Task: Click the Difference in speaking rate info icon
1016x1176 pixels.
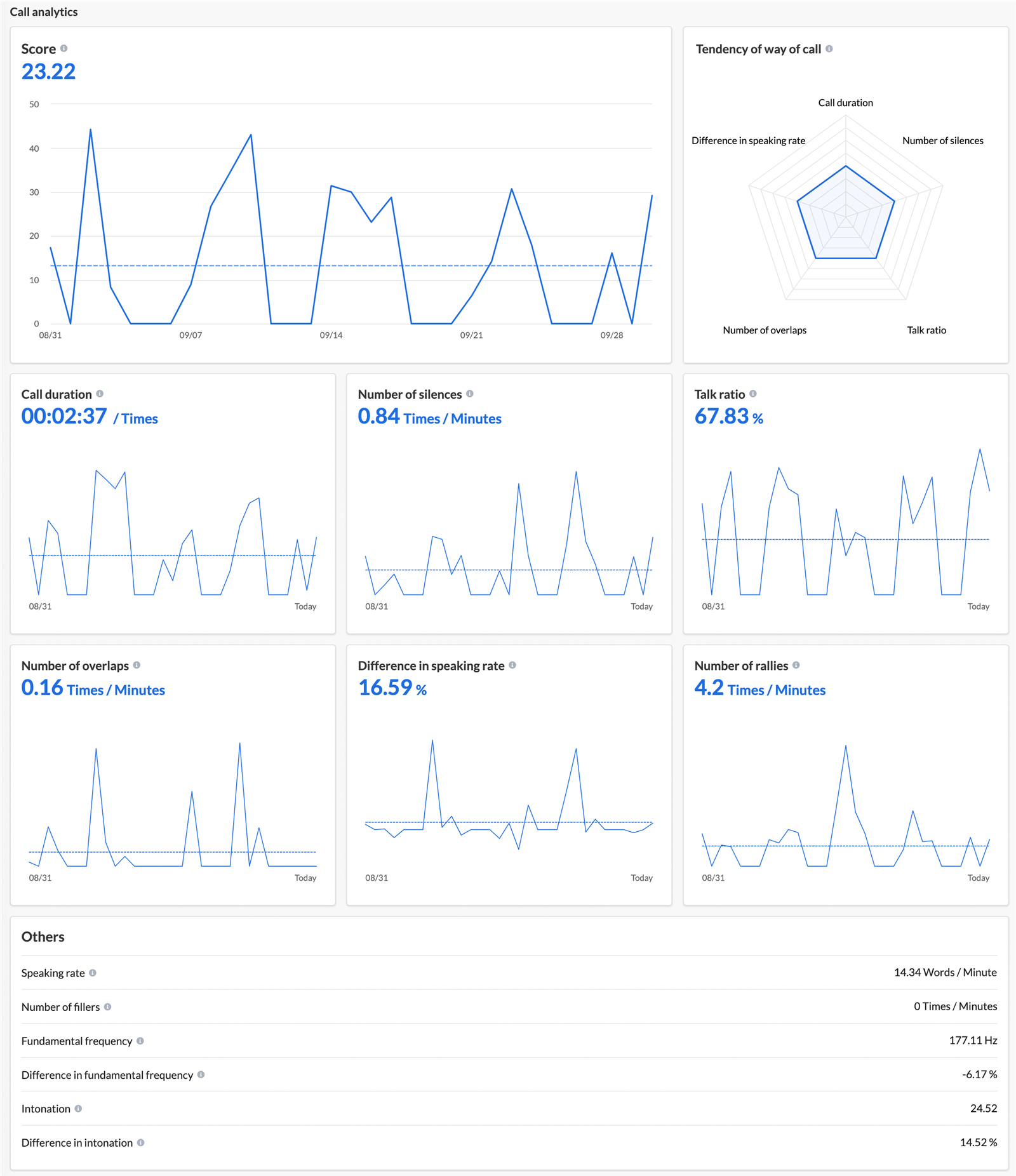Action: pos(513,665)
